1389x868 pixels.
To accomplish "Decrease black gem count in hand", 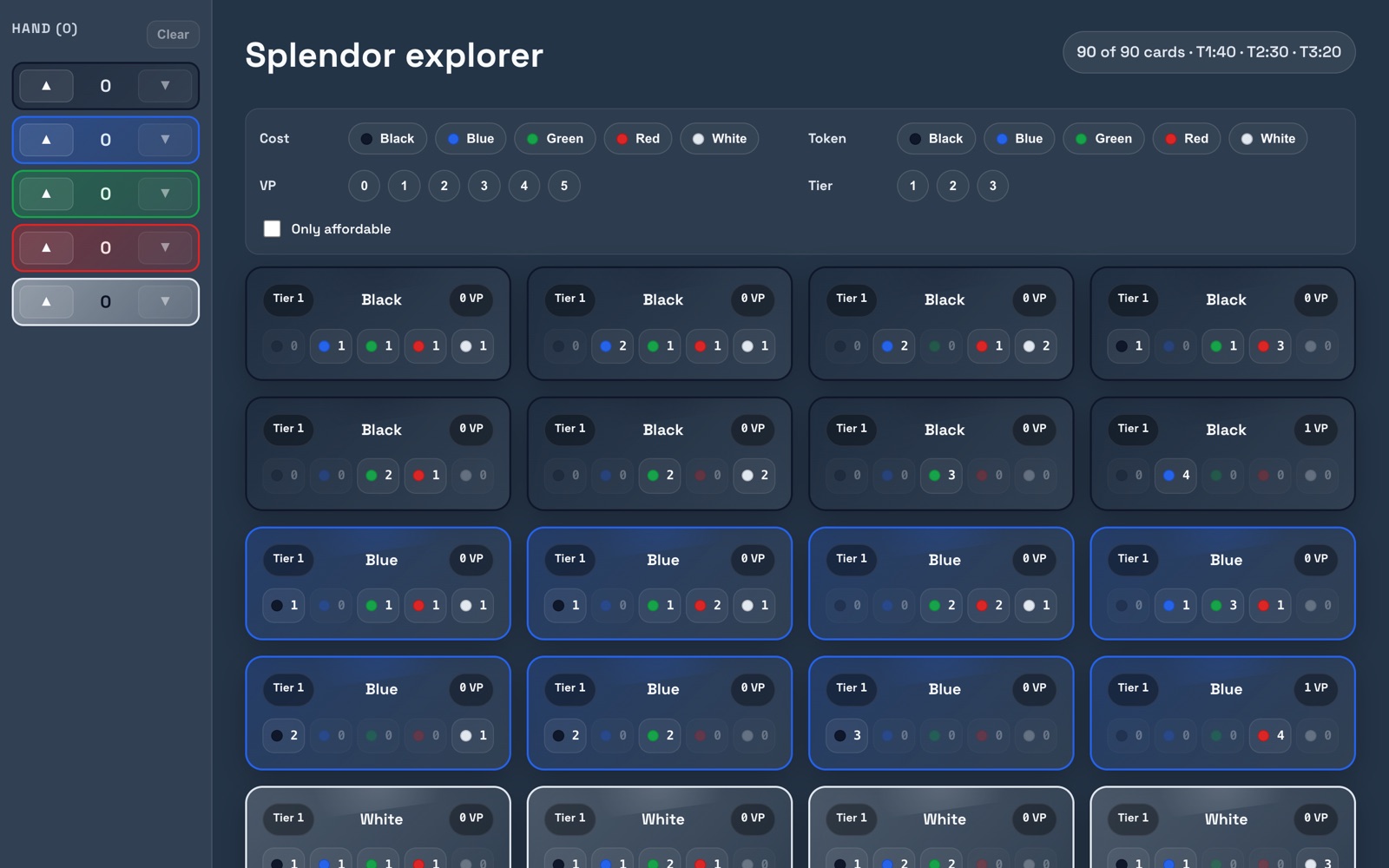I will click(x=165, y=86).
